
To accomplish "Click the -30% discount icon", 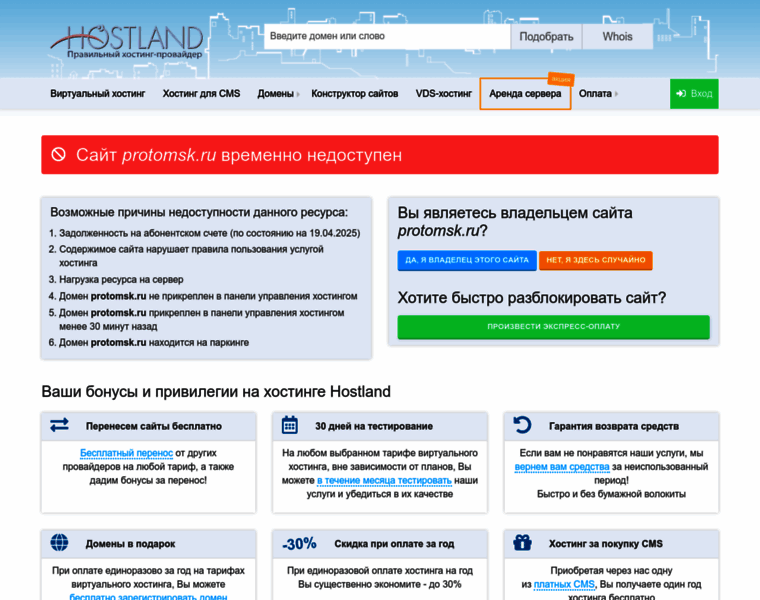I will [300, 544].
